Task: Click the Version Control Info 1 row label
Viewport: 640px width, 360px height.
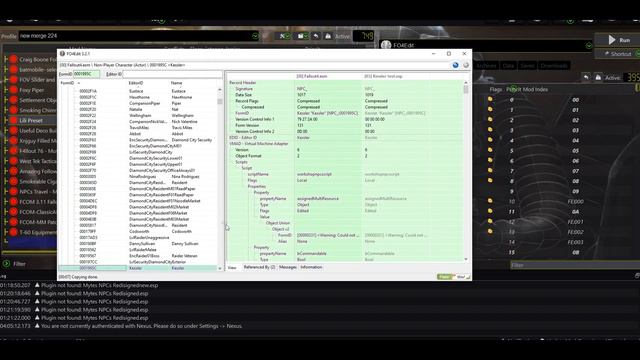Action: click(255, 119)
